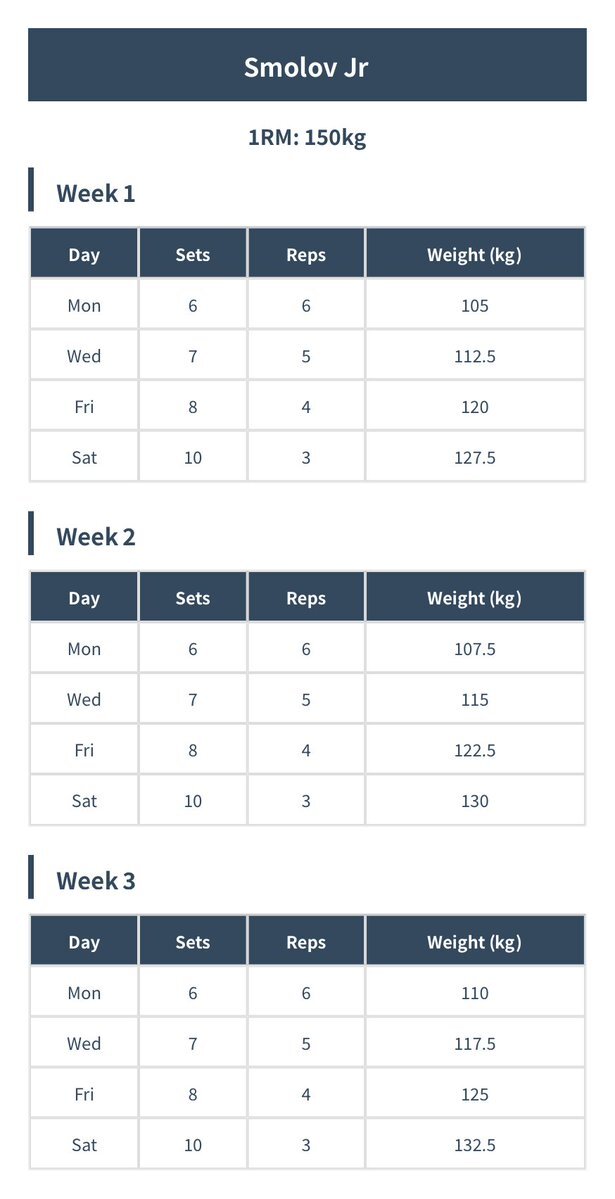Click the Week 3 heading
The height and width of the screenshot is (1199, 615).
(96, 881)
